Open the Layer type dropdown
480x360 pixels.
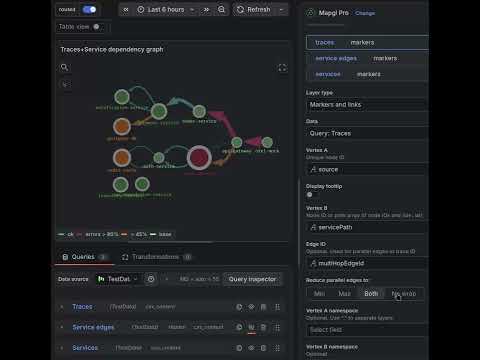click(x=367, y=105)
